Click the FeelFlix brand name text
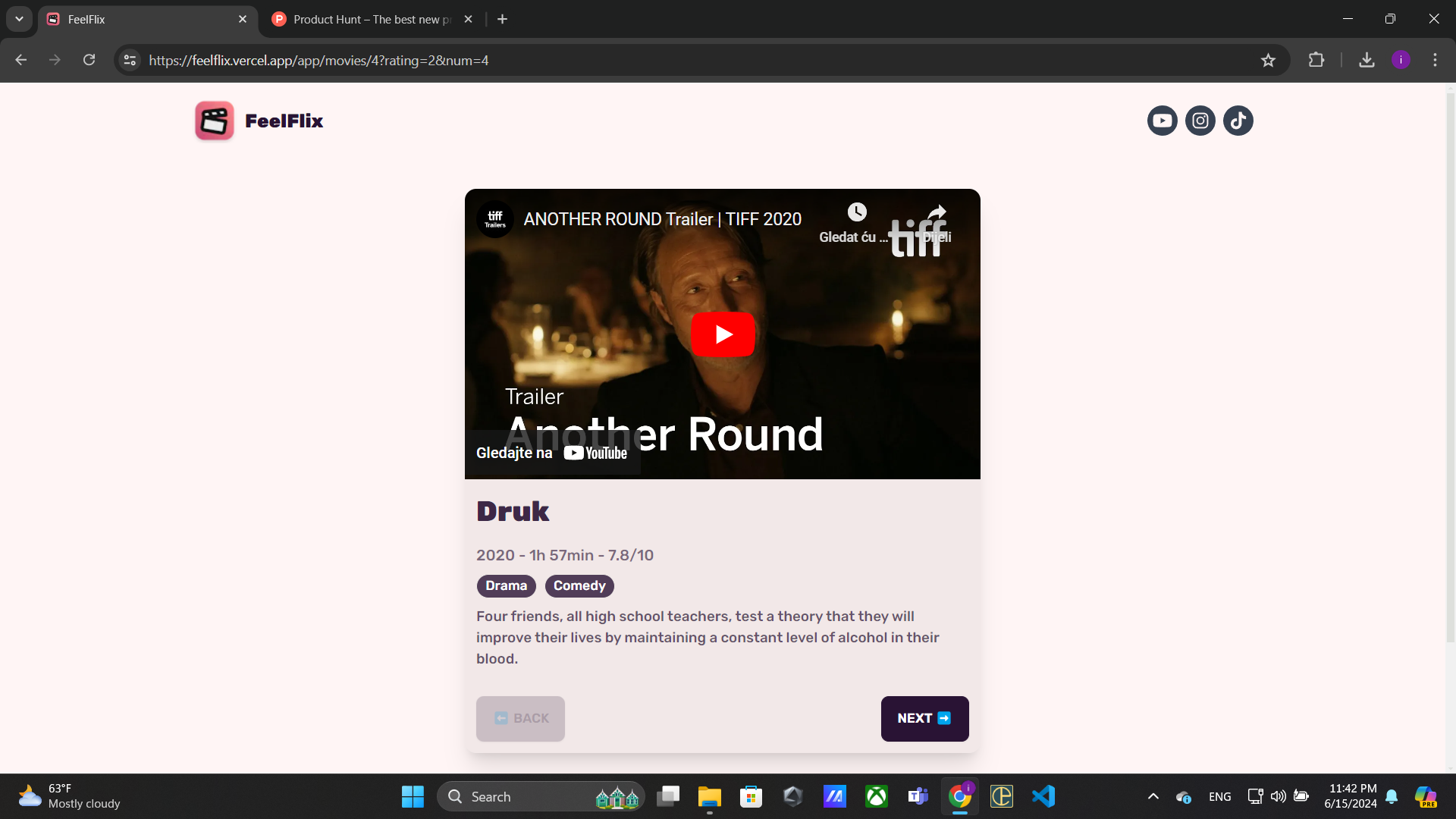Viewport: 1456px width, 819px height. (x=284, y=121)
